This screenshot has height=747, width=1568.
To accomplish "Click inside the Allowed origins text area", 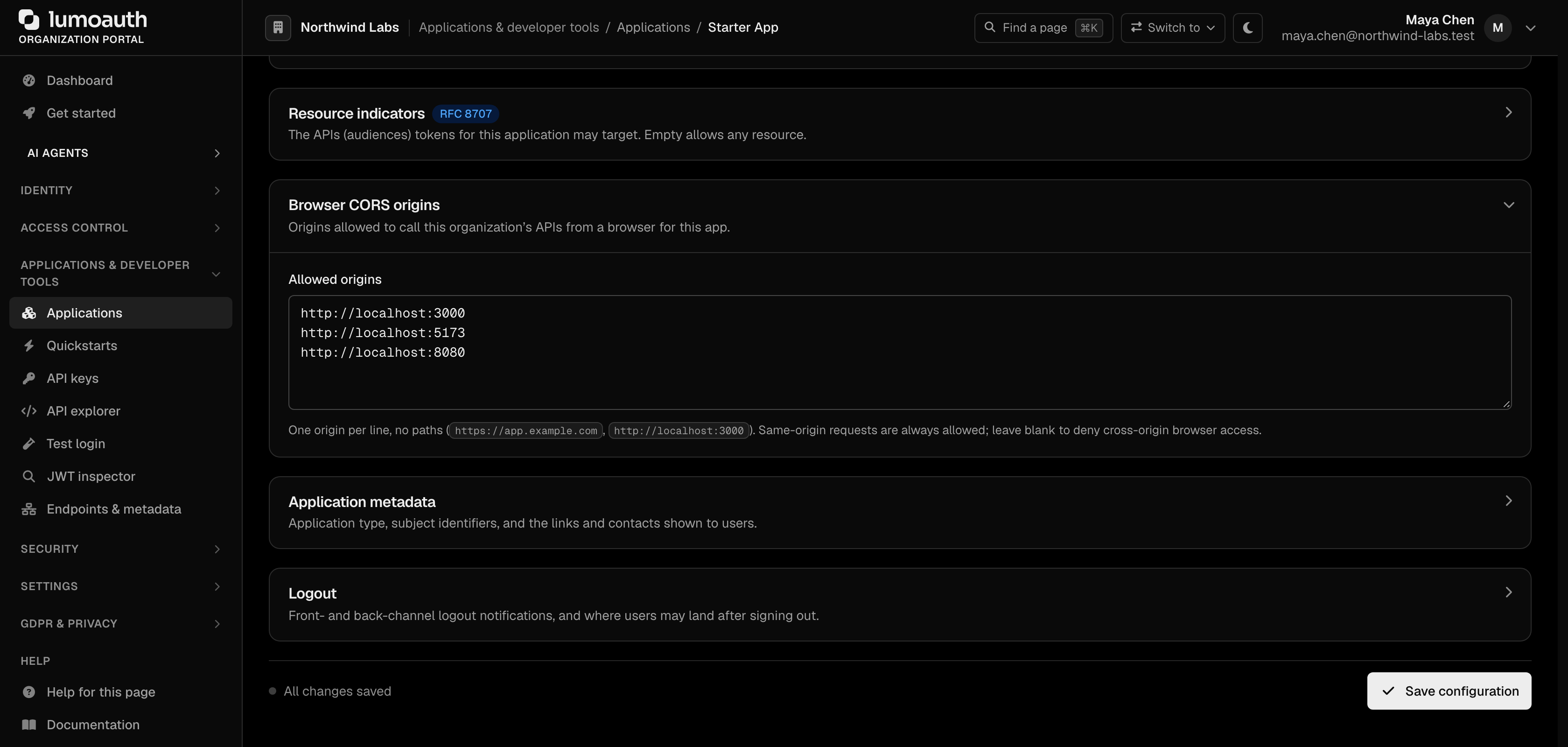I will 900,352.
